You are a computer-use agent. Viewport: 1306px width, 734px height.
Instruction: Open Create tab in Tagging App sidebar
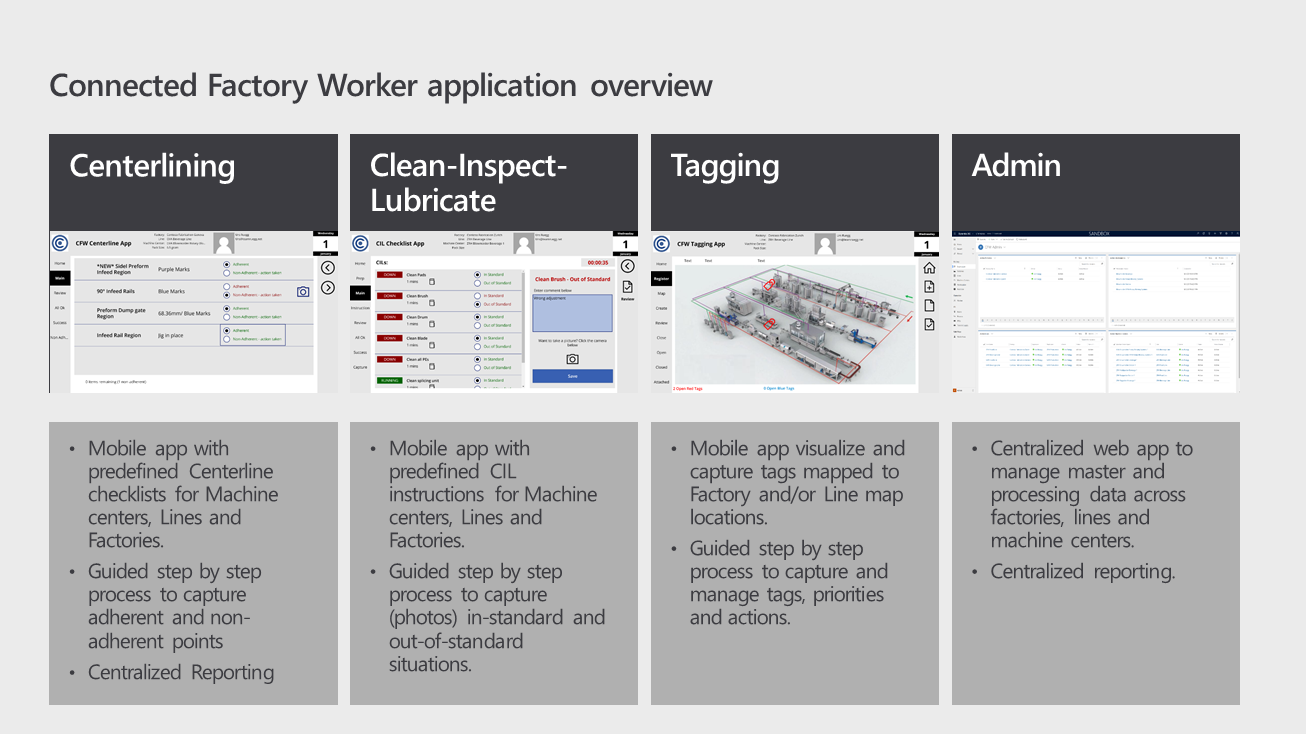click(661, 308)
